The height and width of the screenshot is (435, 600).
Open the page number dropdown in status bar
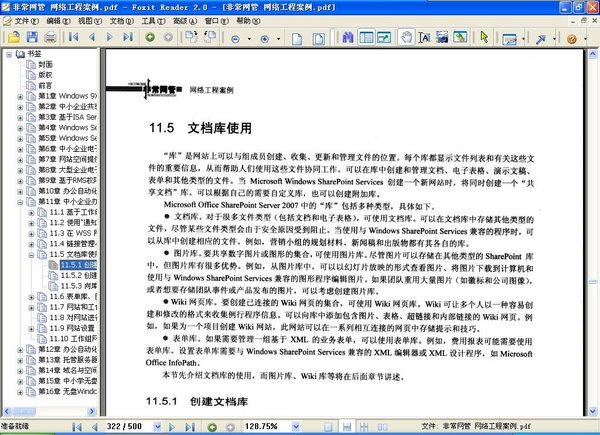(x=157, y=427)
